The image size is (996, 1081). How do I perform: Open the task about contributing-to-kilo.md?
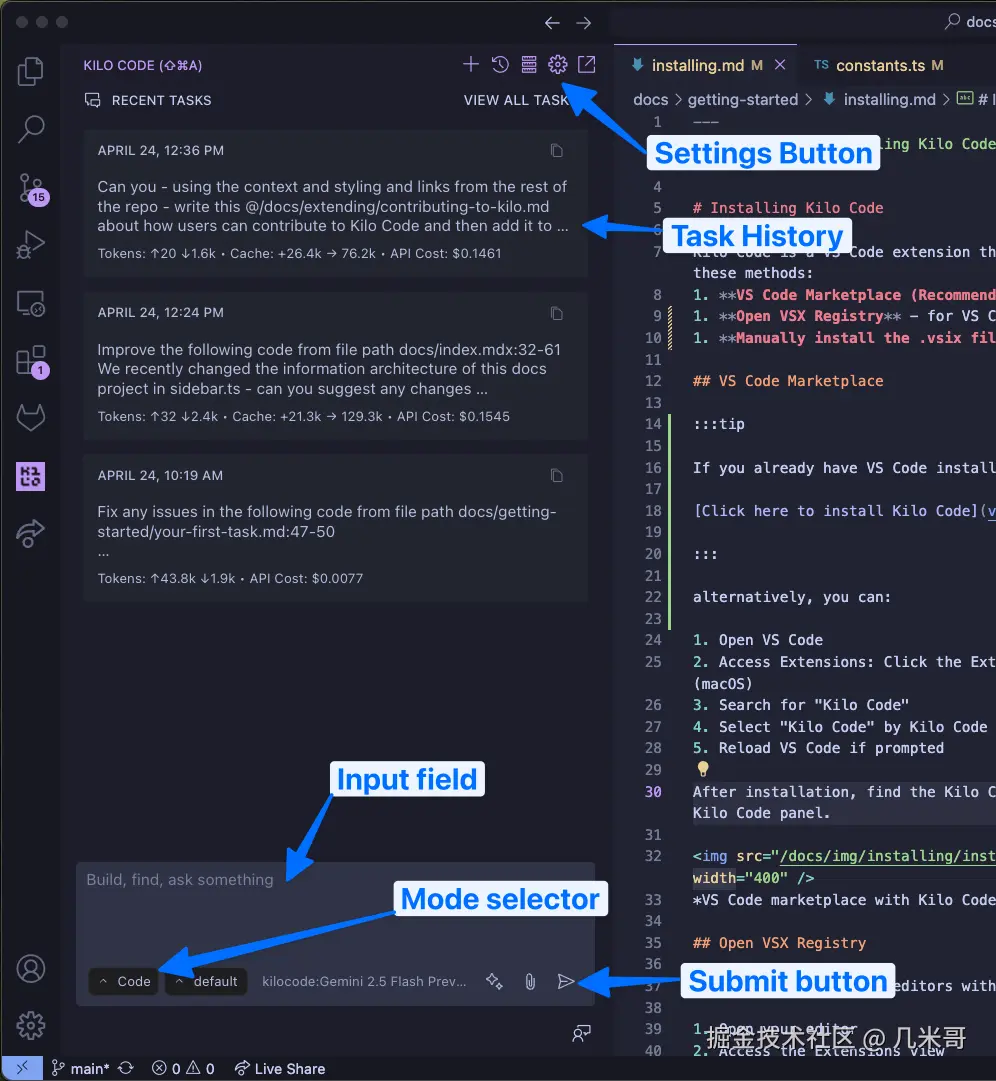[336, 203]
